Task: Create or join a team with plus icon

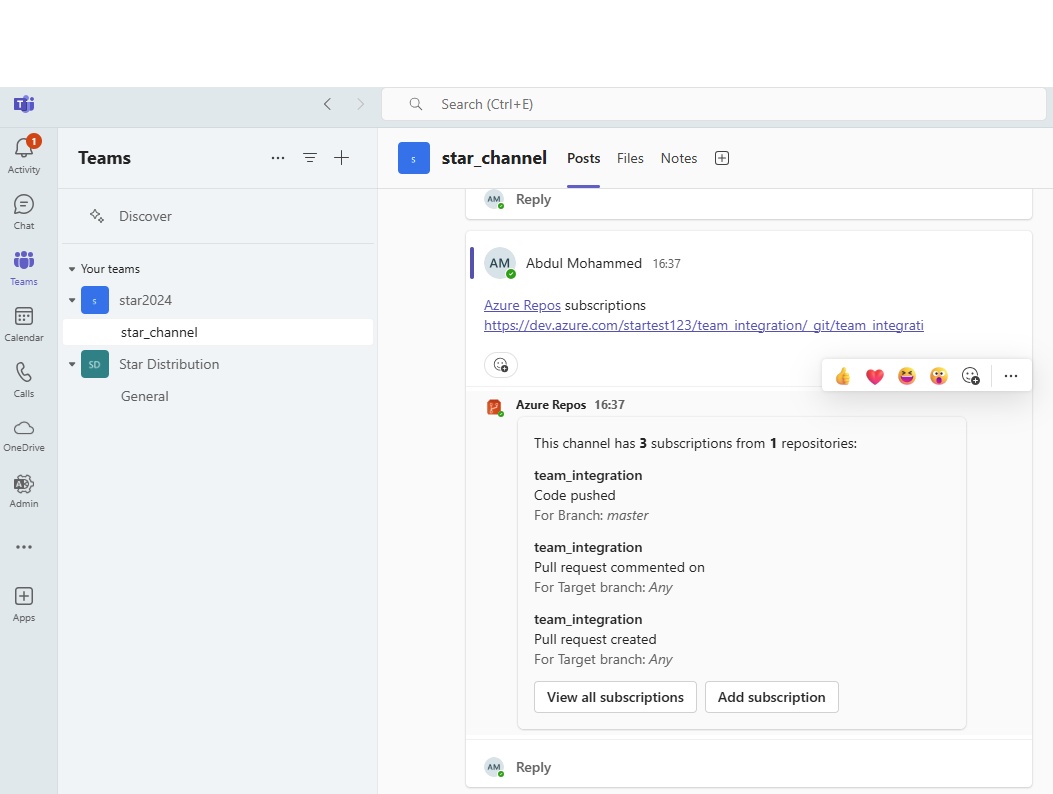Action: point(341,158)
